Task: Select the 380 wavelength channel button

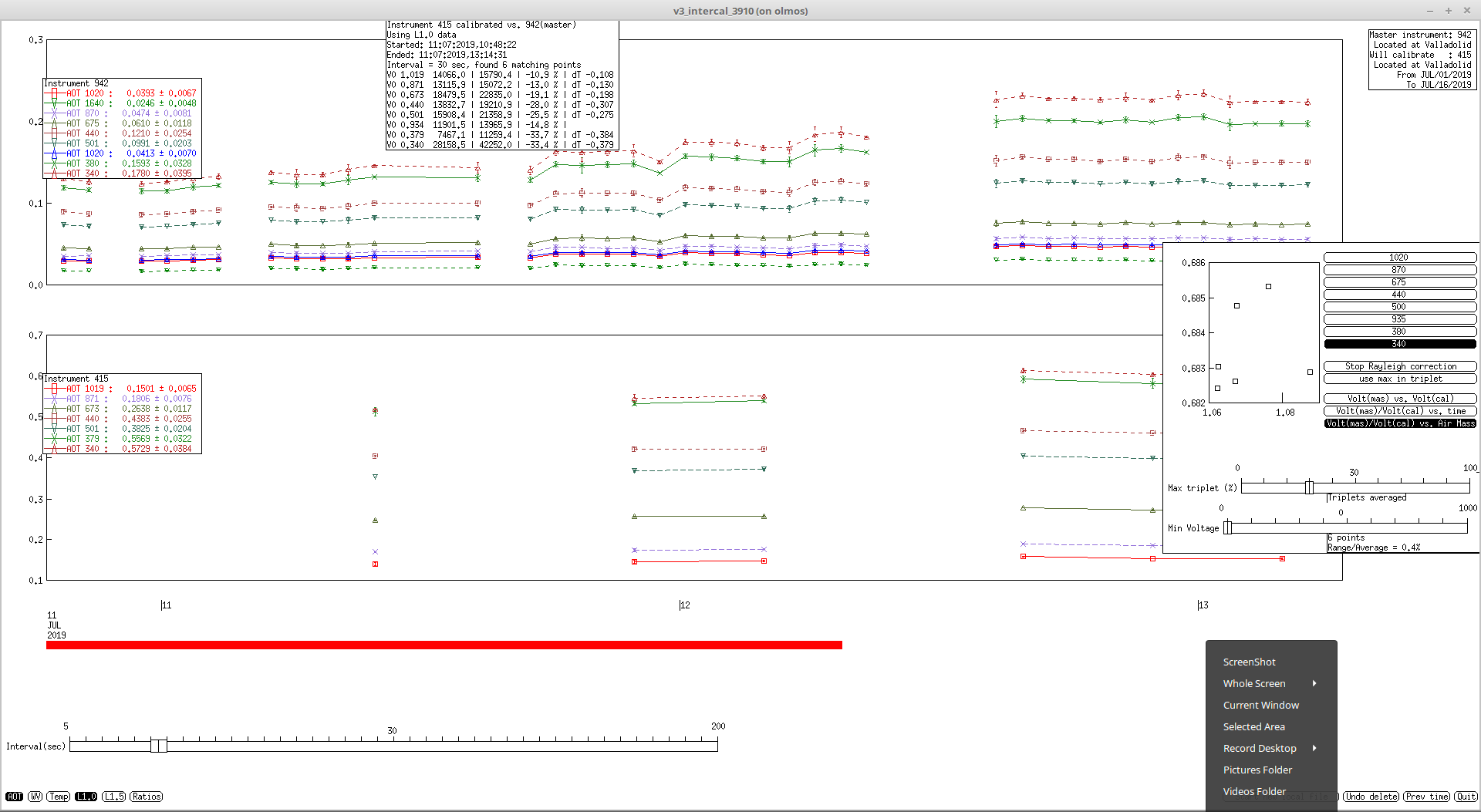Action: pyautogui.click(x=1400, y=332)
